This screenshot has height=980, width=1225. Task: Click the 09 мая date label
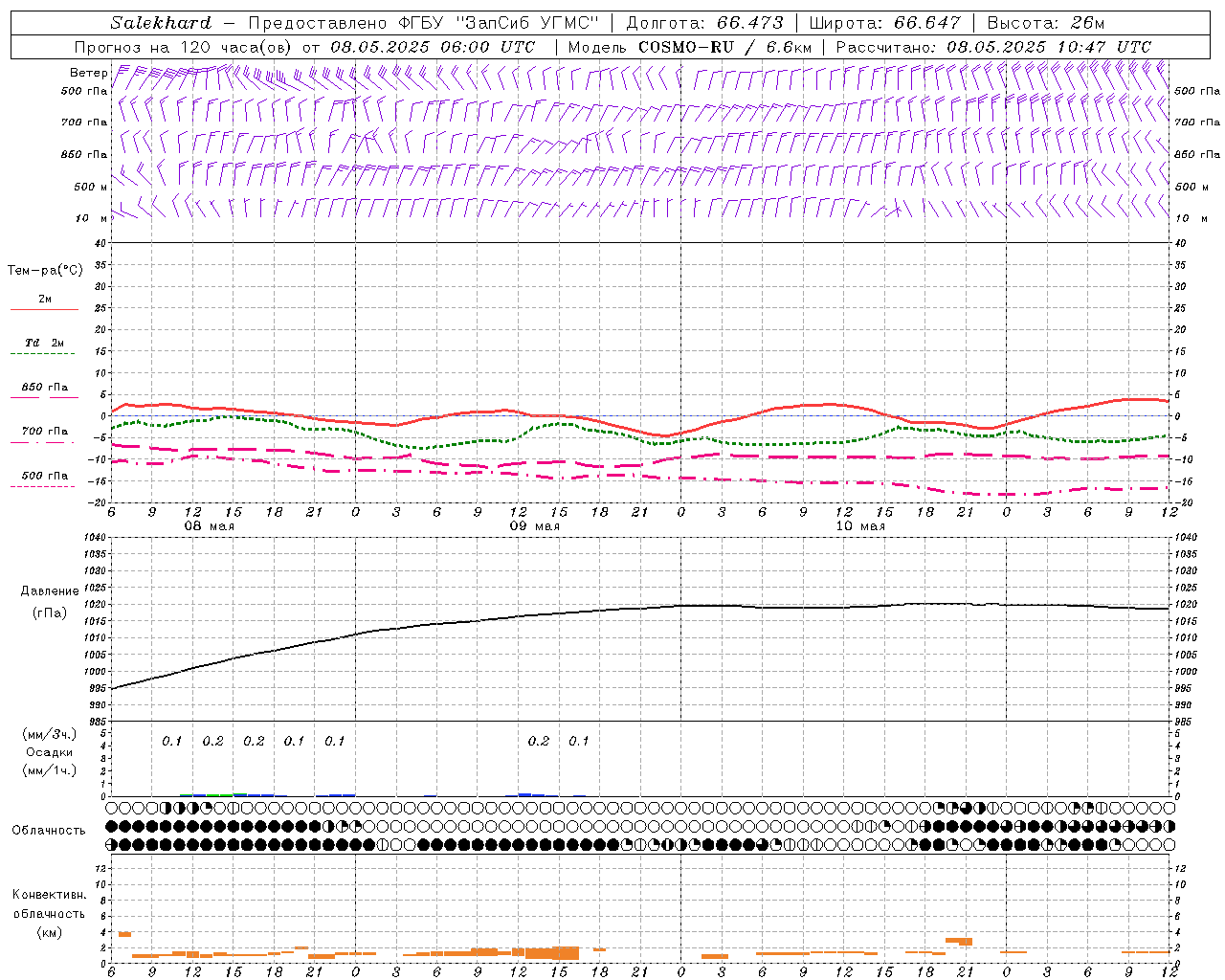click(x=534, y=526)
